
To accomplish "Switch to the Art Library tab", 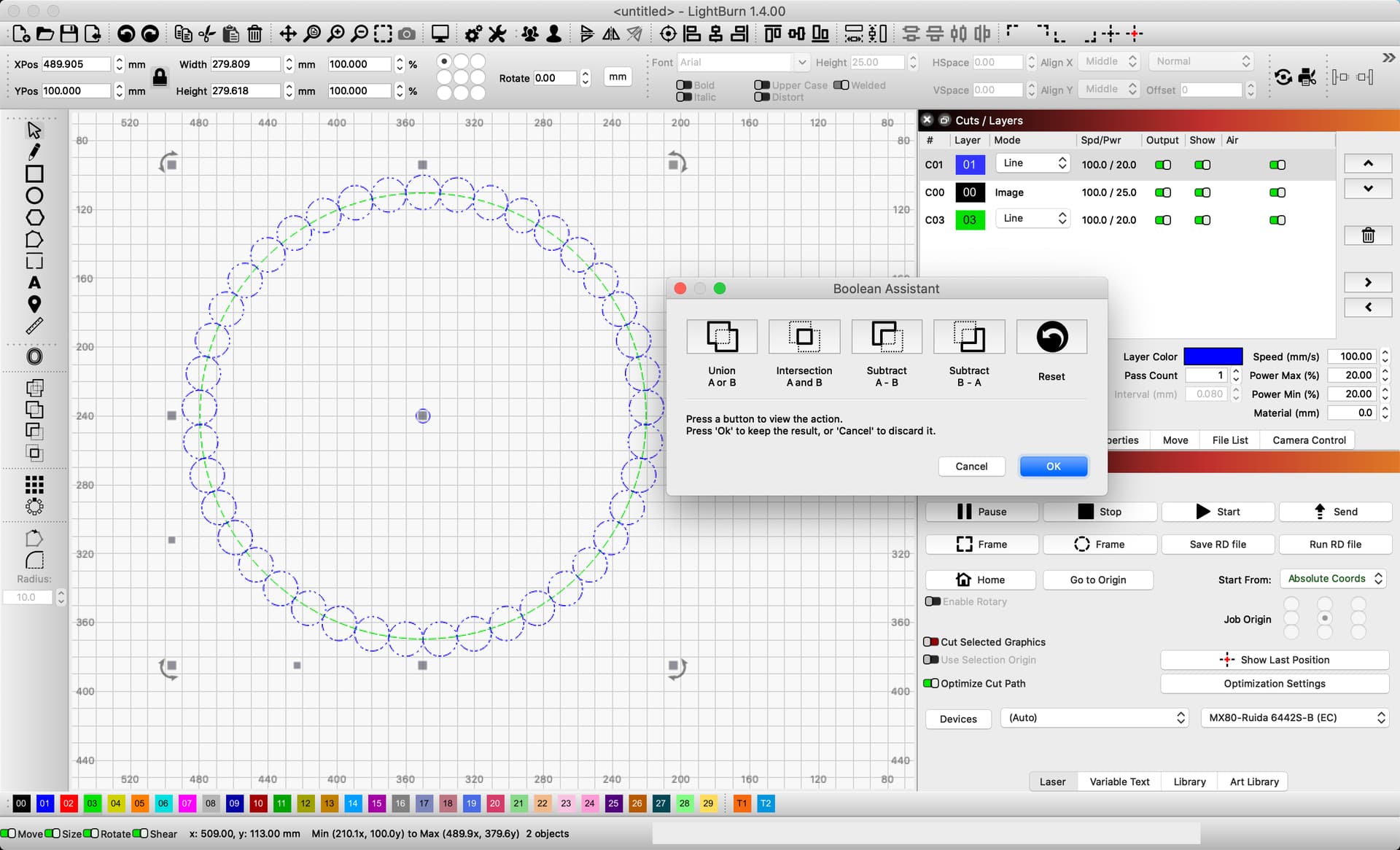I will (1253, 781).
